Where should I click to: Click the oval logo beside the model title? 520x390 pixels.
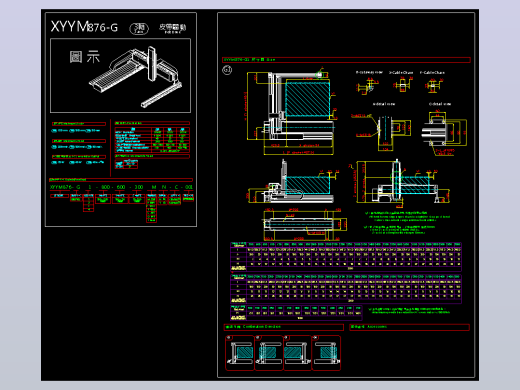pyautogui.click(x=139, y=28)
